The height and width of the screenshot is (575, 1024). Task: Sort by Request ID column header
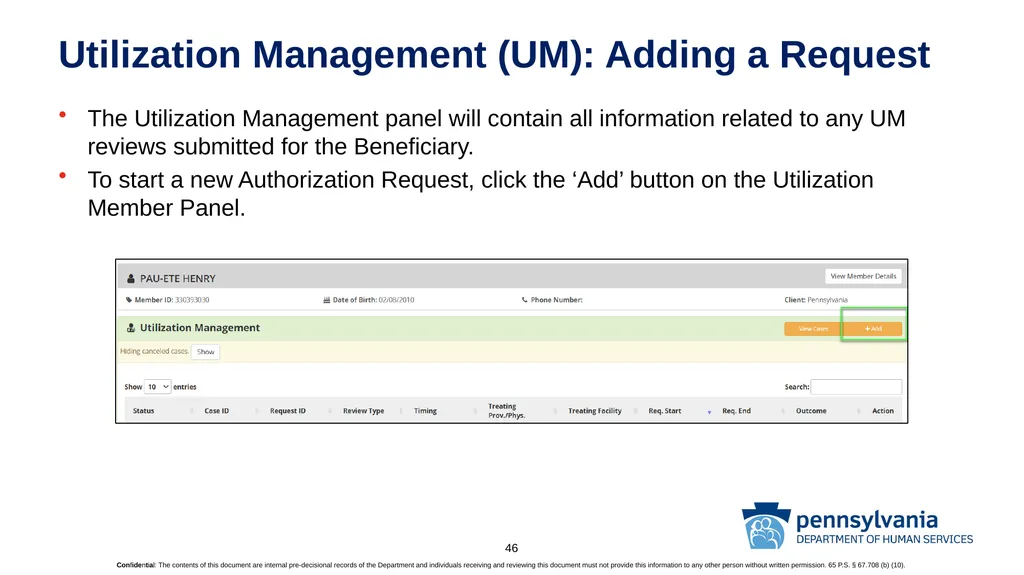[288, 411]
